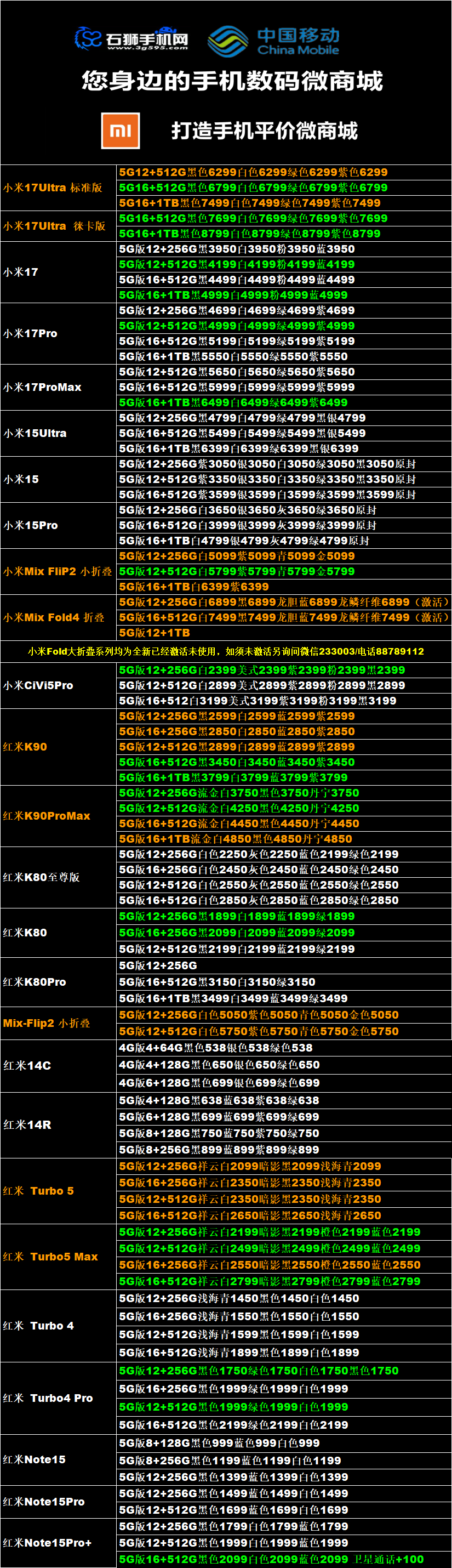Click the 石狮手机网 dragon logo
Image resolution: width=452 pixels, height=1568 pixels.
coord(88,38)
